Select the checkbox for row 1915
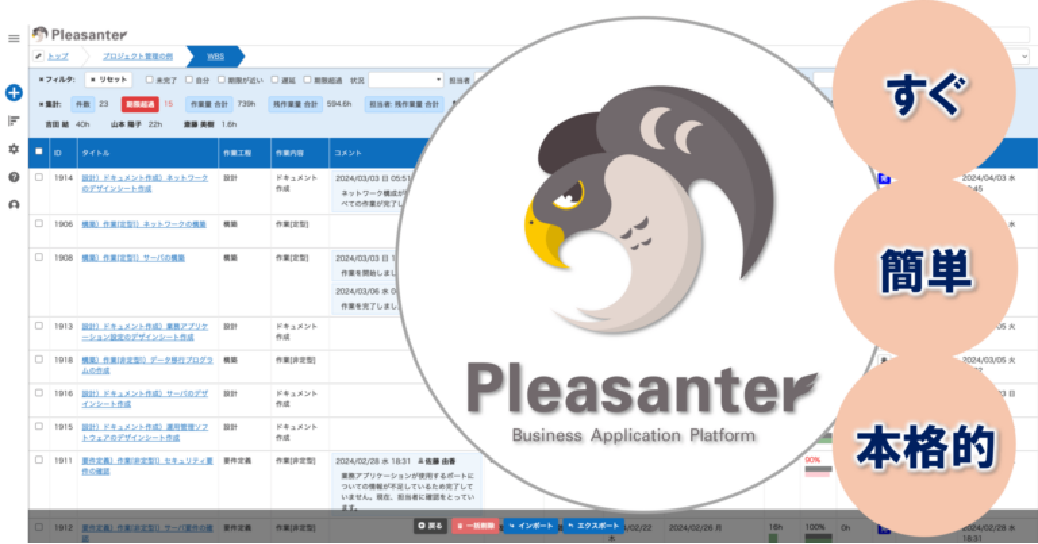Image resolution: width=1038 pixels, height=544 pixels. (x=38, y=427)
